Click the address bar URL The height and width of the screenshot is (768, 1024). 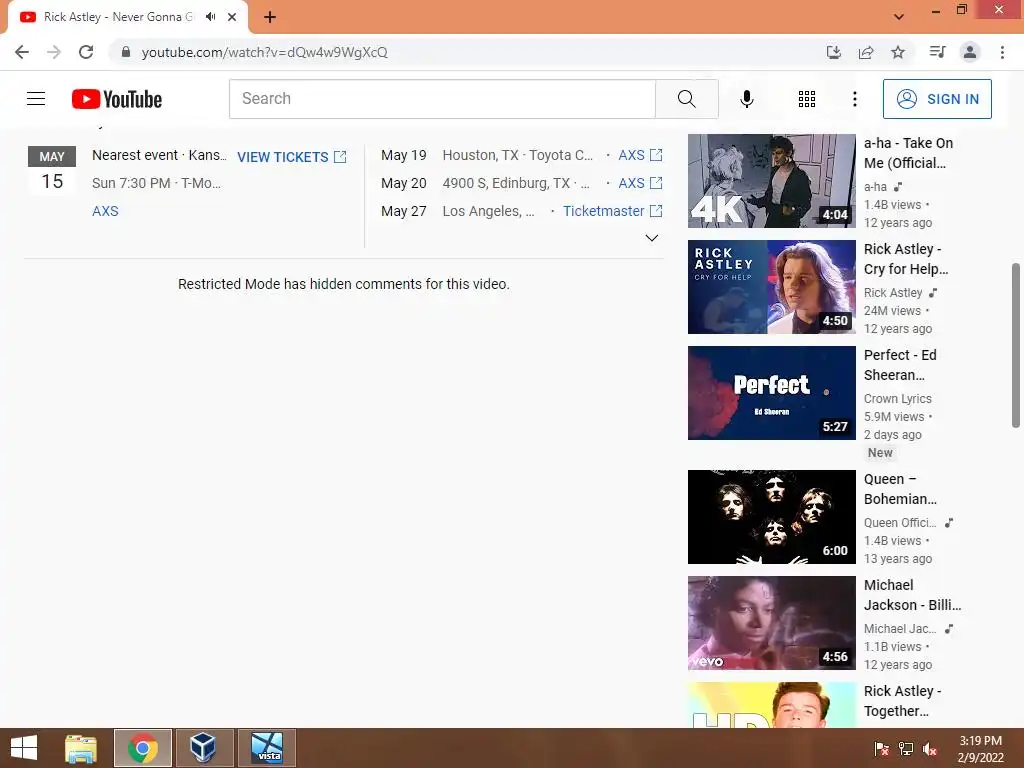[x=264, y=52]
